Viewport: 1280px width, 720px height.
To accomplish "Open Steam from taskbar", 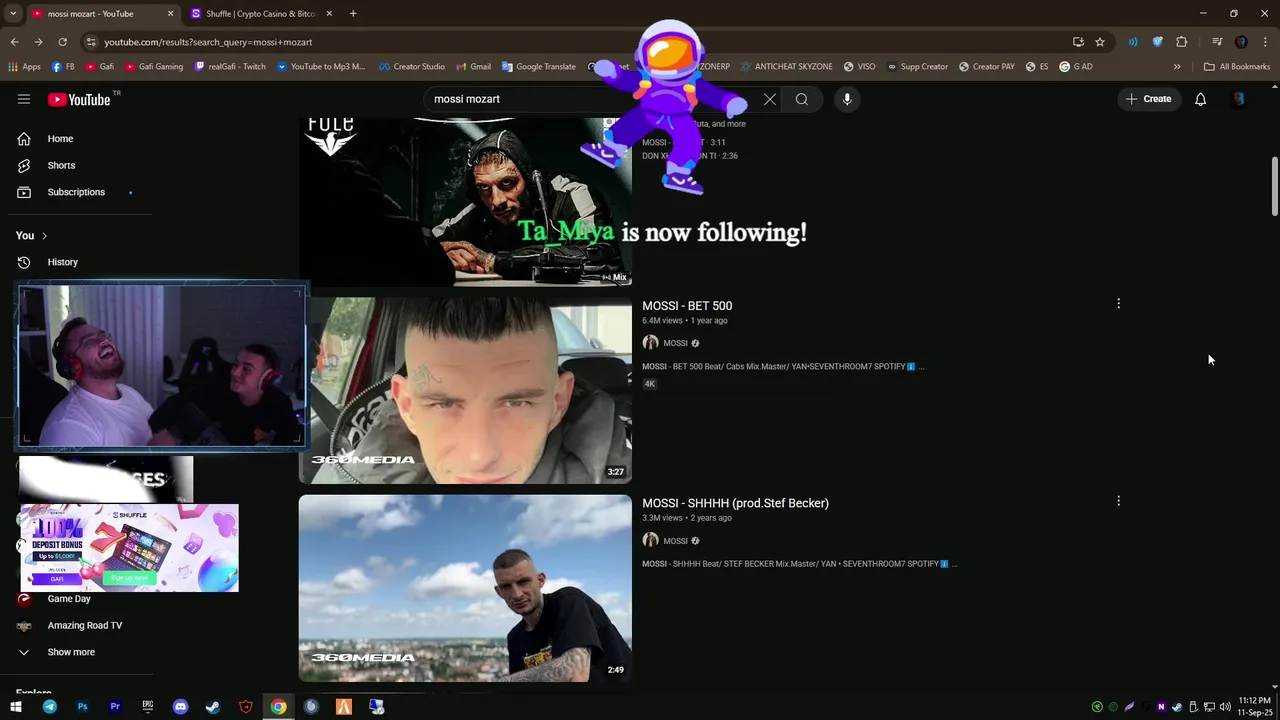I will pos(213,707).
